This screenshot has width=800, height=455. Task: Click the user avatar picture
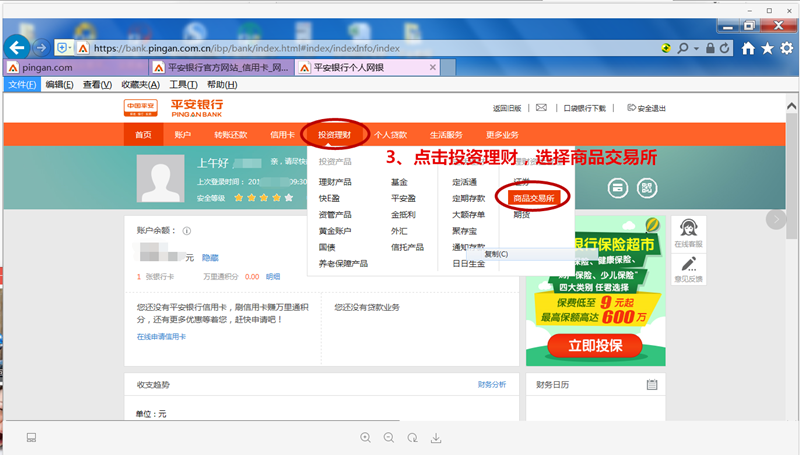tap(161, 179)
